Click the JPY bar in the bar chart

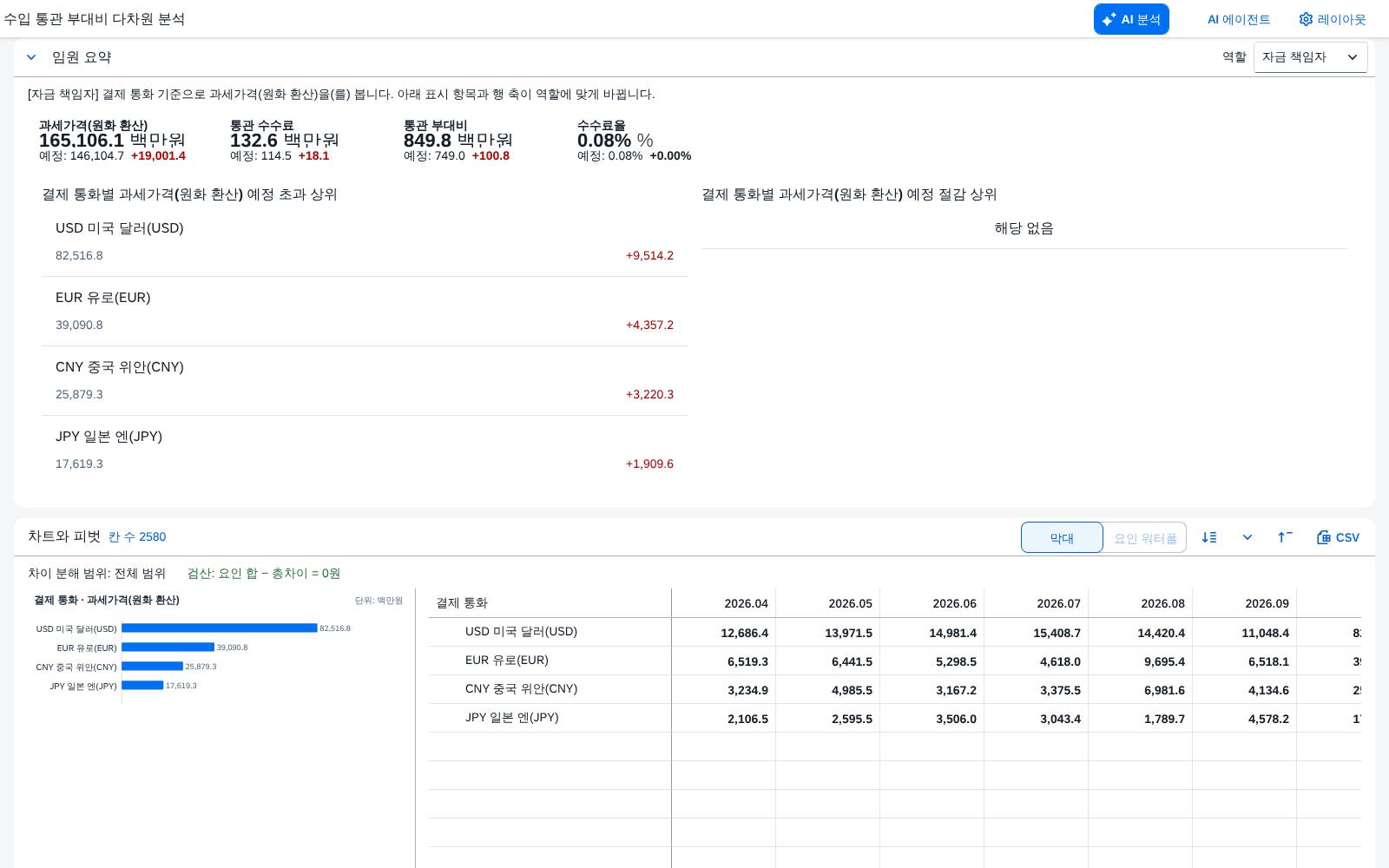[x=142, y=685]
